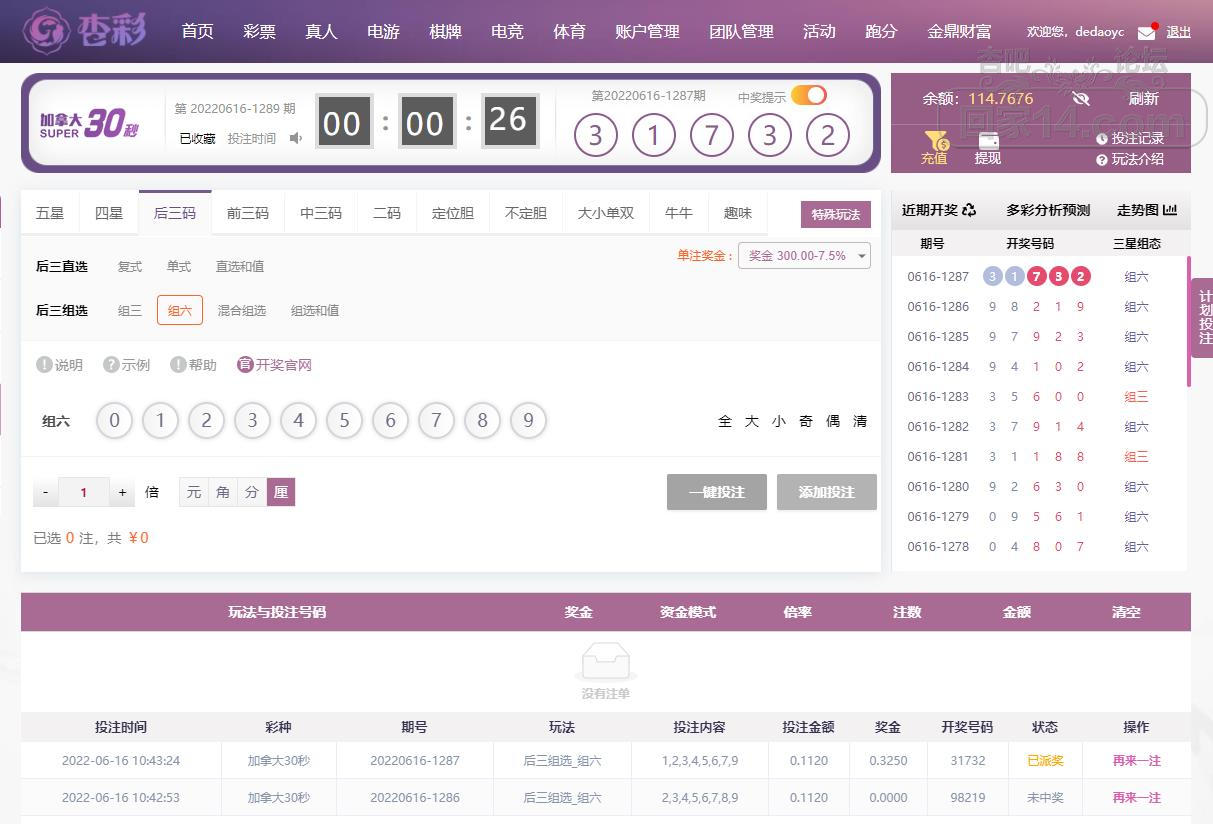
Task: Select number ball 8 in 组六
Action: pos(482,421)
